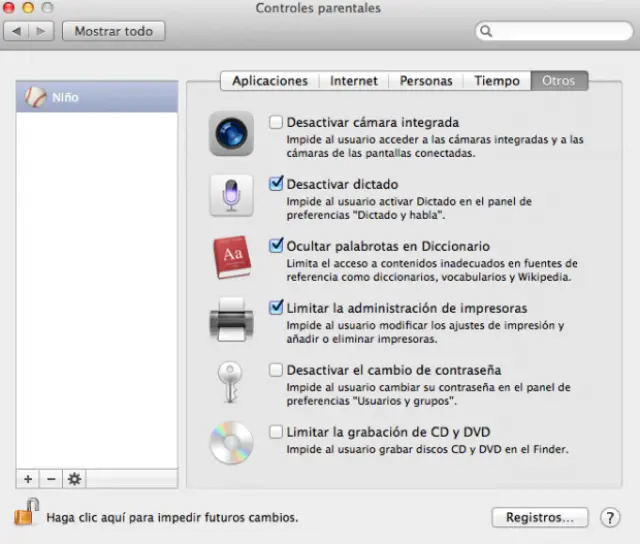Click the password key icon
Viewport: 640px width, 544px height.
click(231, 381)
